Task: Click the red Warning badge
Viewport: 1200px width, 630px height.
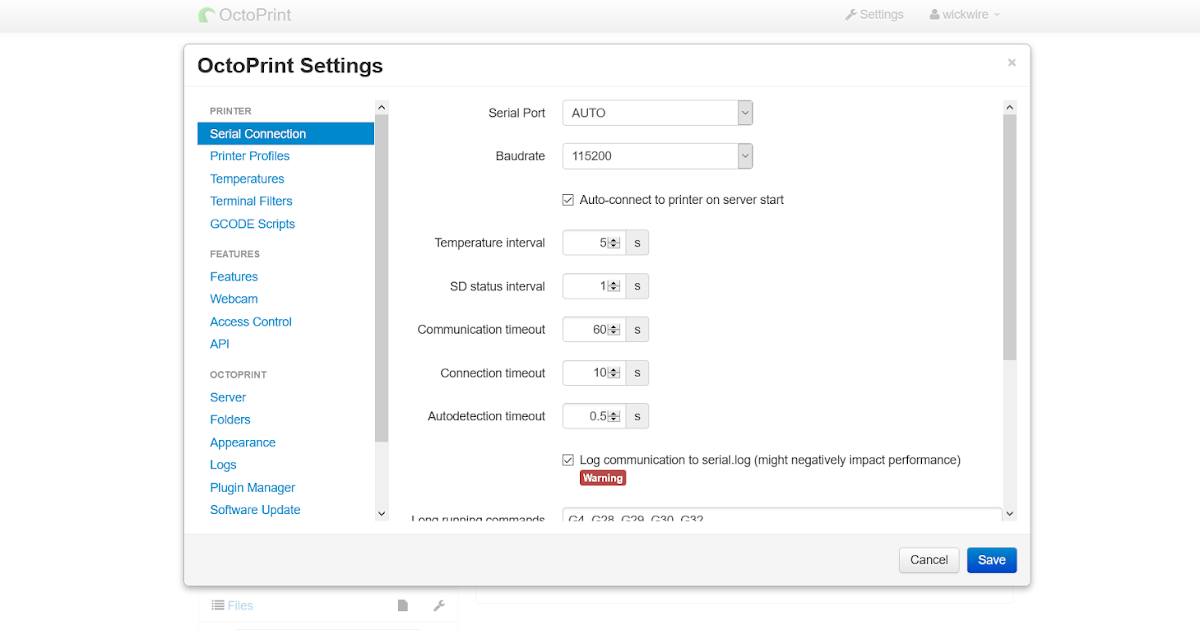Action: 603,478
